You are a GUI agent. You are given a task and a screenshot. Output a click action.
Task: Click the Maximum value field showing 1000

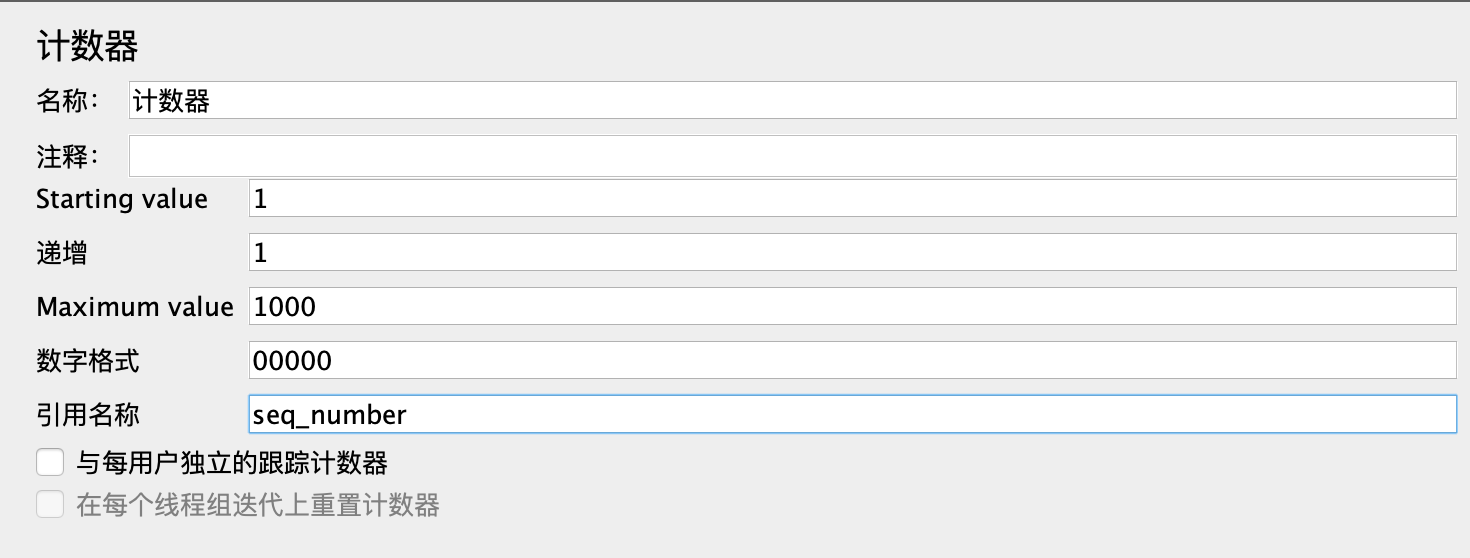click(x=852, y=306)
